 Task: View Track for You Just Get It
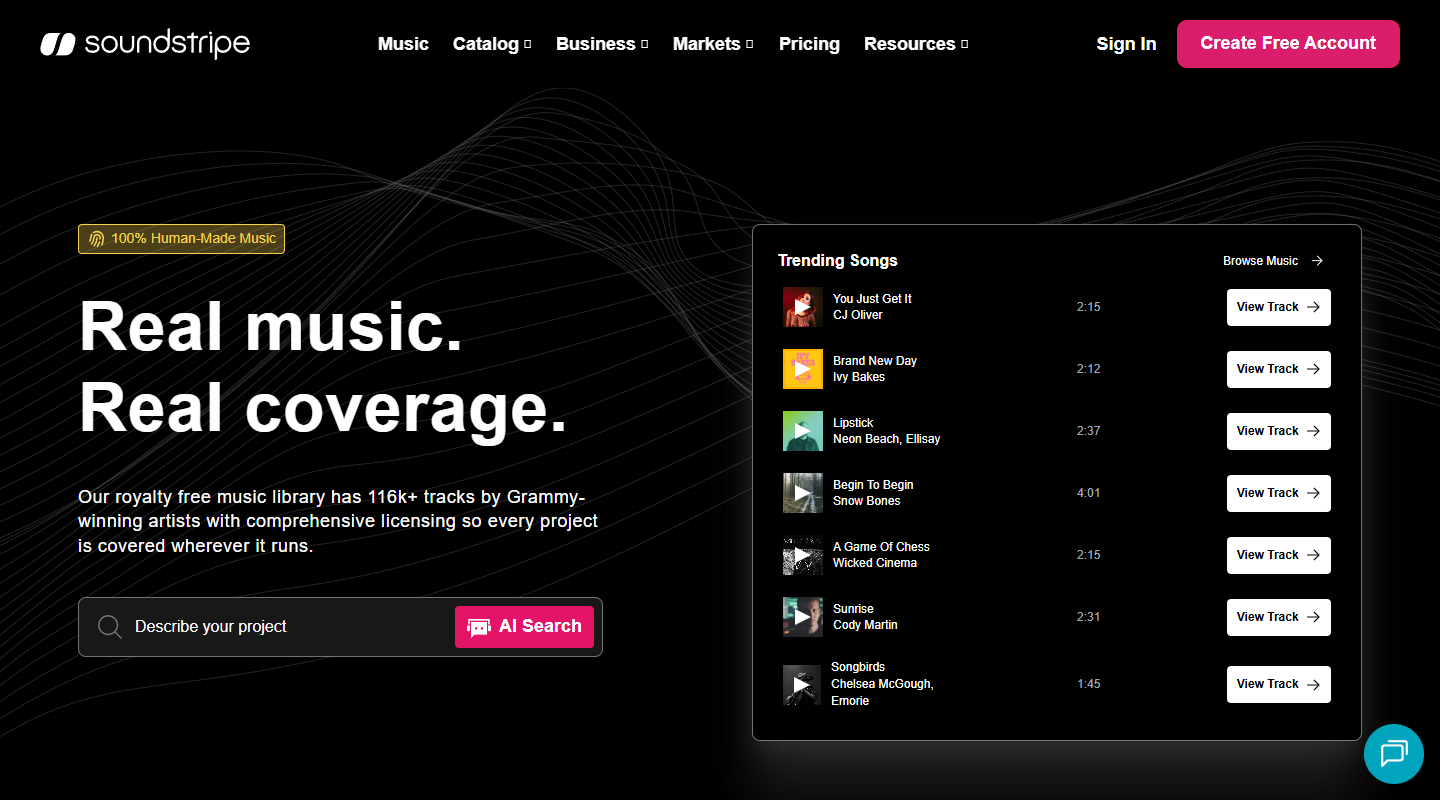coord(1279,307)
